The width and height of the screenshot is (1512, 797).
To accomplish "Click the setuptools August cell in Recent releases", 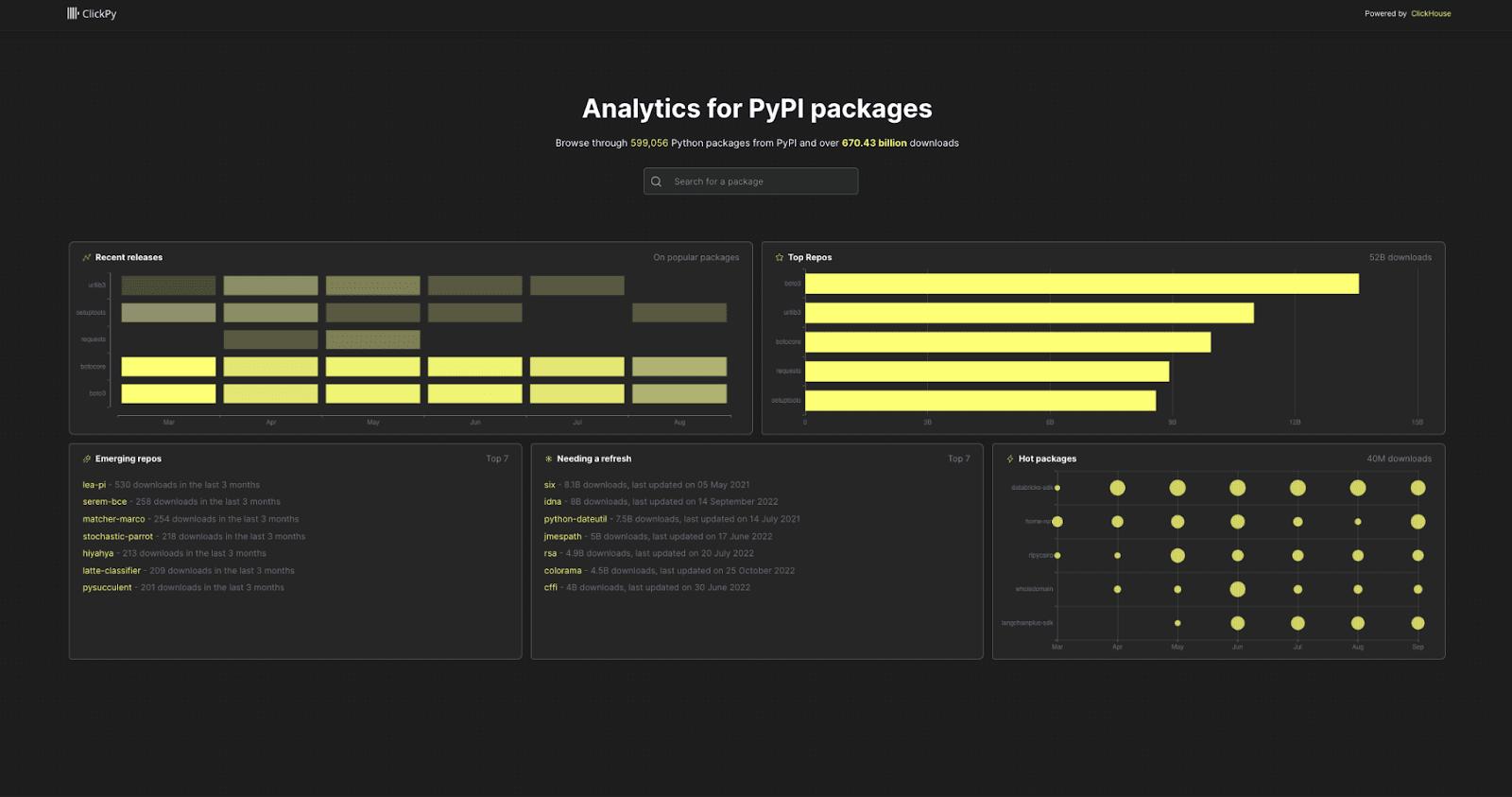I will [x=679, y=313].
